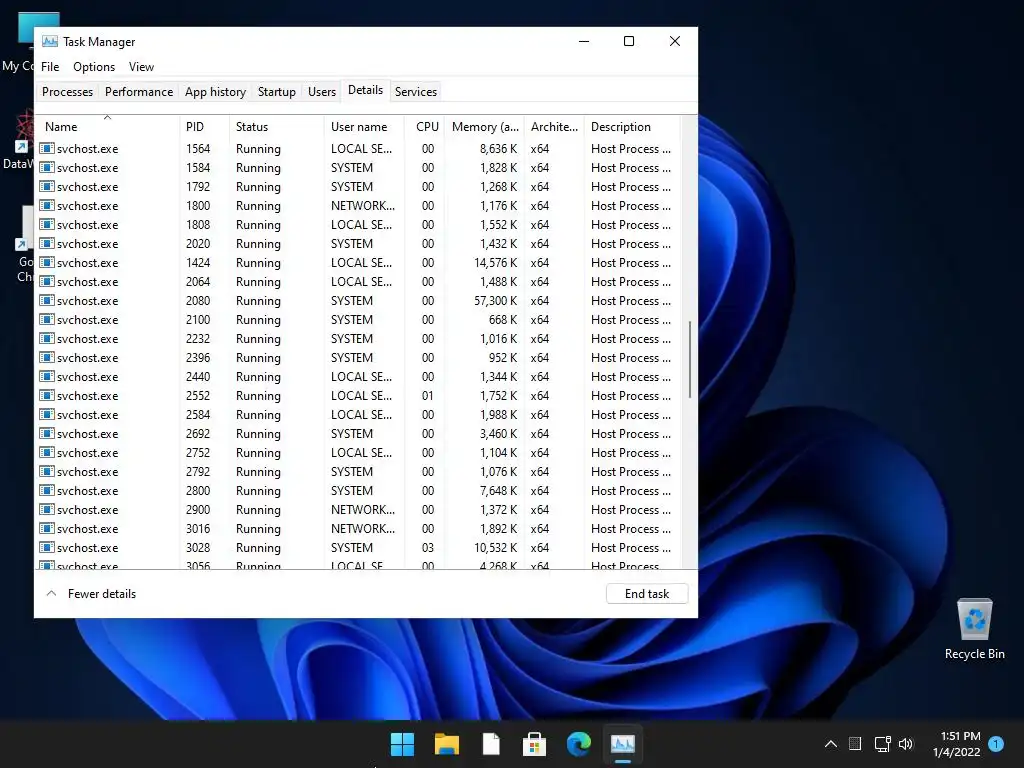Viewport: 1024px width, 768px height.
Task: Click Task Manager title bar icon
Action: pyautogui.click(x=50, y=41)
